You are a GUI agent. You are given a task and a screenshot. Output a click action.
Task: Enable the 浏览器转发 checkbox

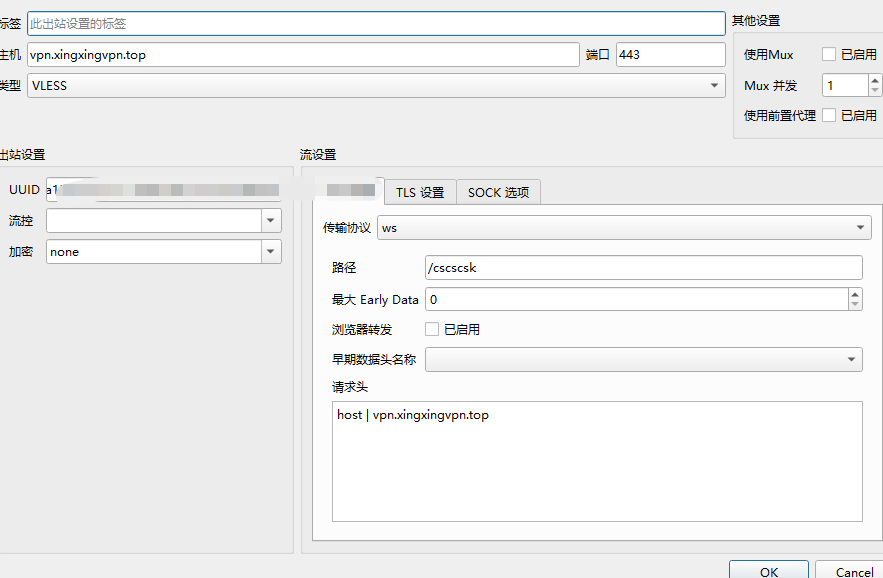432,329
